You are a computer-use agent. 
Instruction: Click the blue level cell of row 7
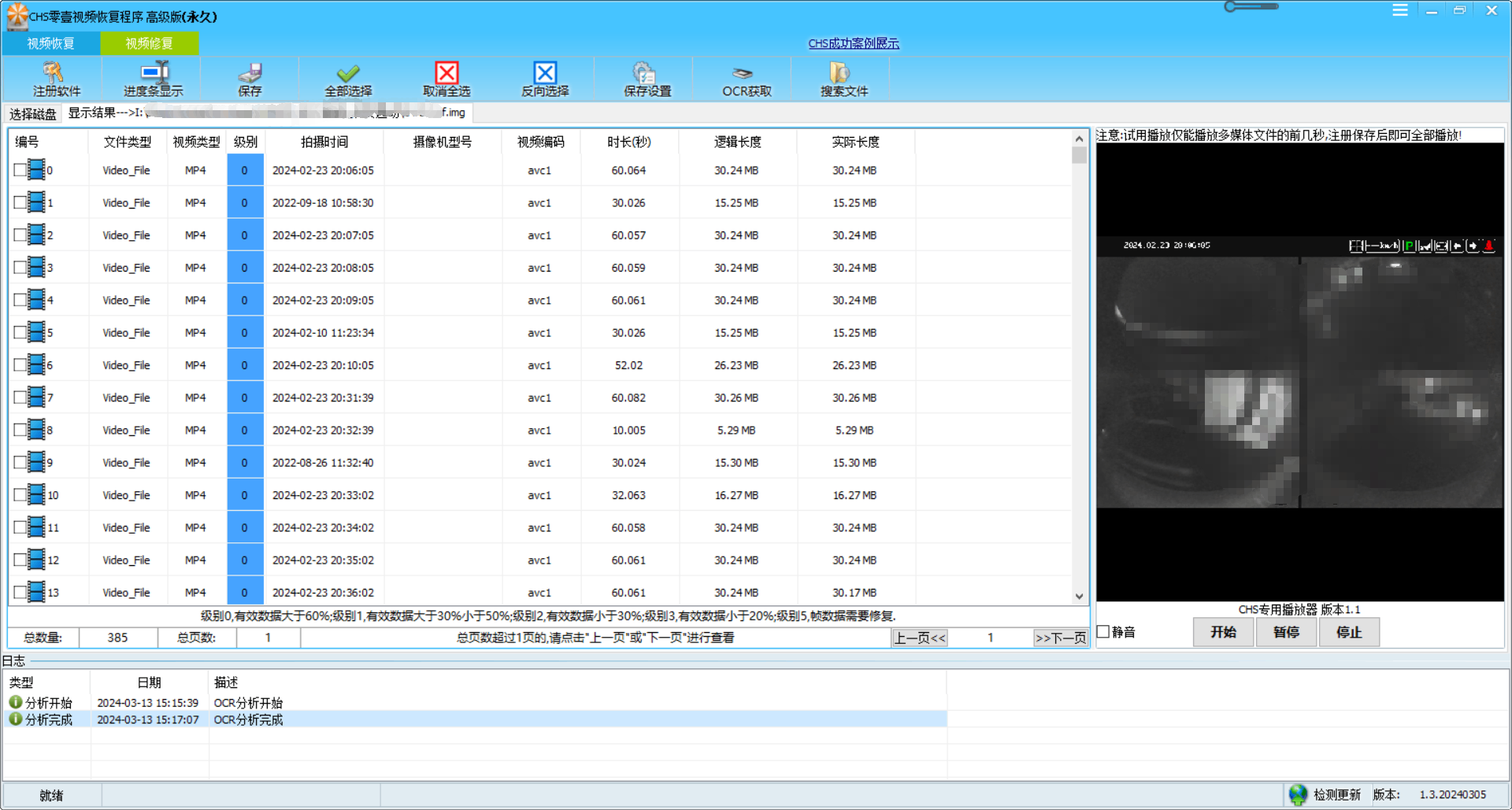pyautogui.click(x=245, y=398)
